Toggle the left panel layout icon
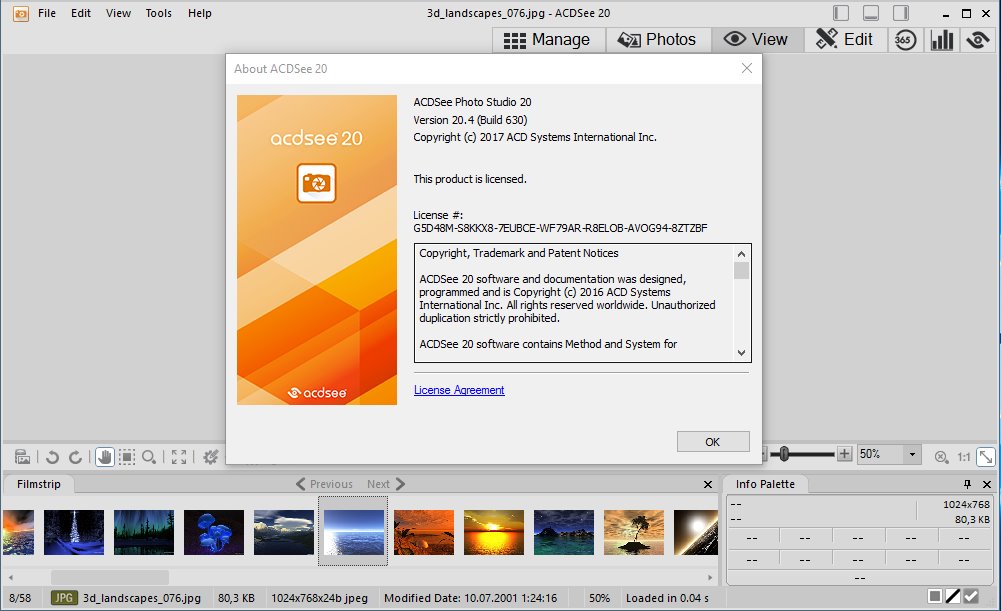This screenshot has width=1001, height=611. click(x=841, y=13)
